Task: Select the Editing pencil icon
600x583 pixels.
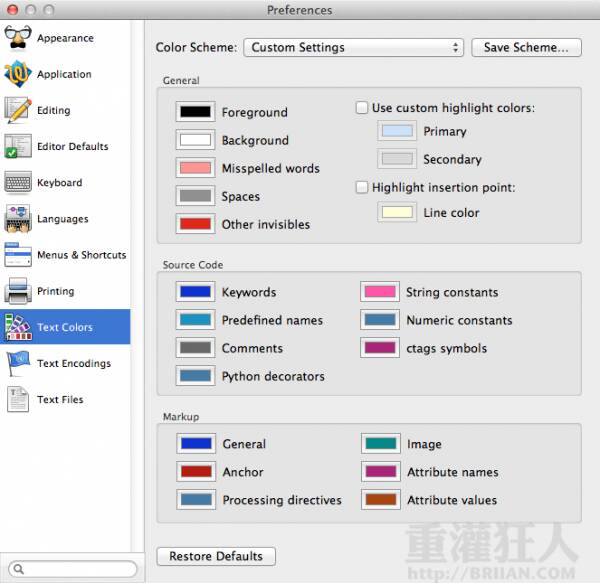Action: point(18,110)
